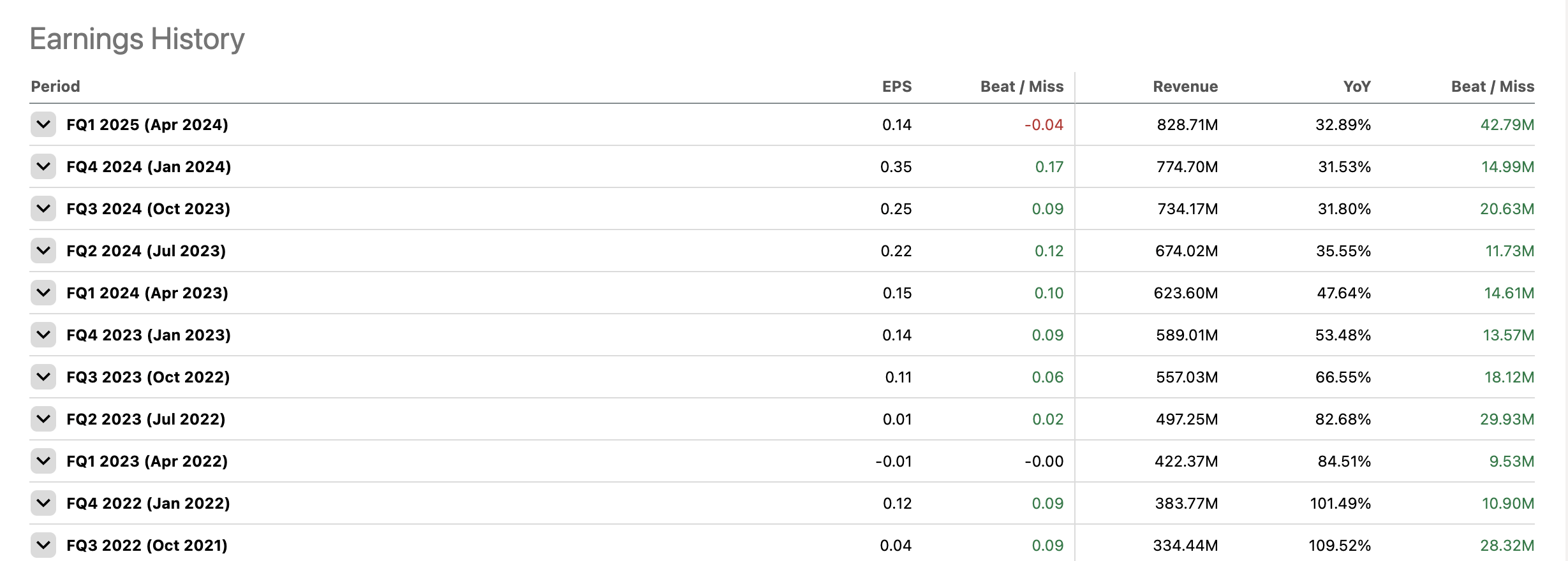Expand the FQ4 2024 (Jan 2024) row
The image size is (1568, 561).
pos(43,166)
